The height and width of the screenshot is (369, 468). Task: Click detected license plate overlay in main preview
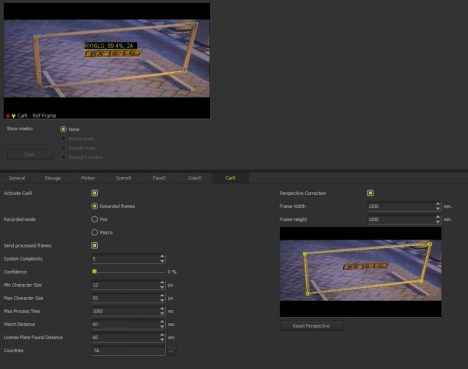pos(113,53)
